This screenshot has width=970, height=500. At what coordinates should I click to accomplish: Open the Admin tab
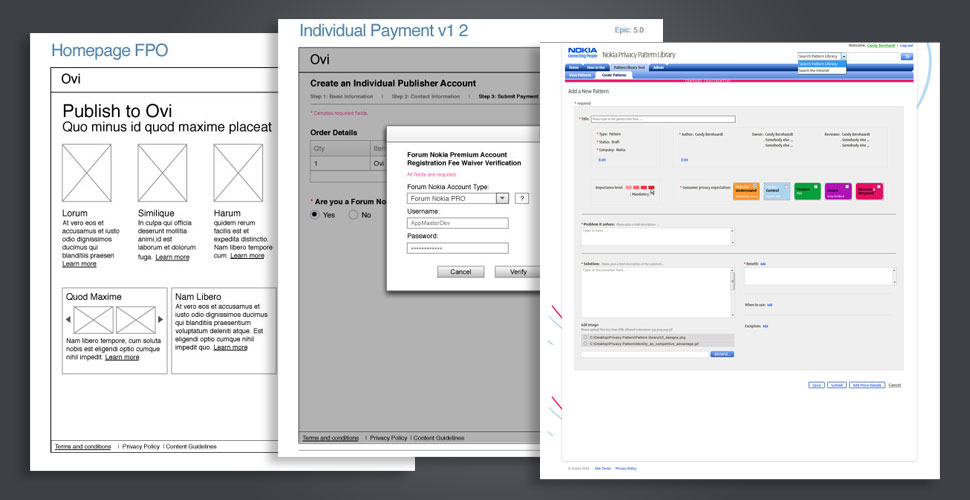tap(658, 67)
